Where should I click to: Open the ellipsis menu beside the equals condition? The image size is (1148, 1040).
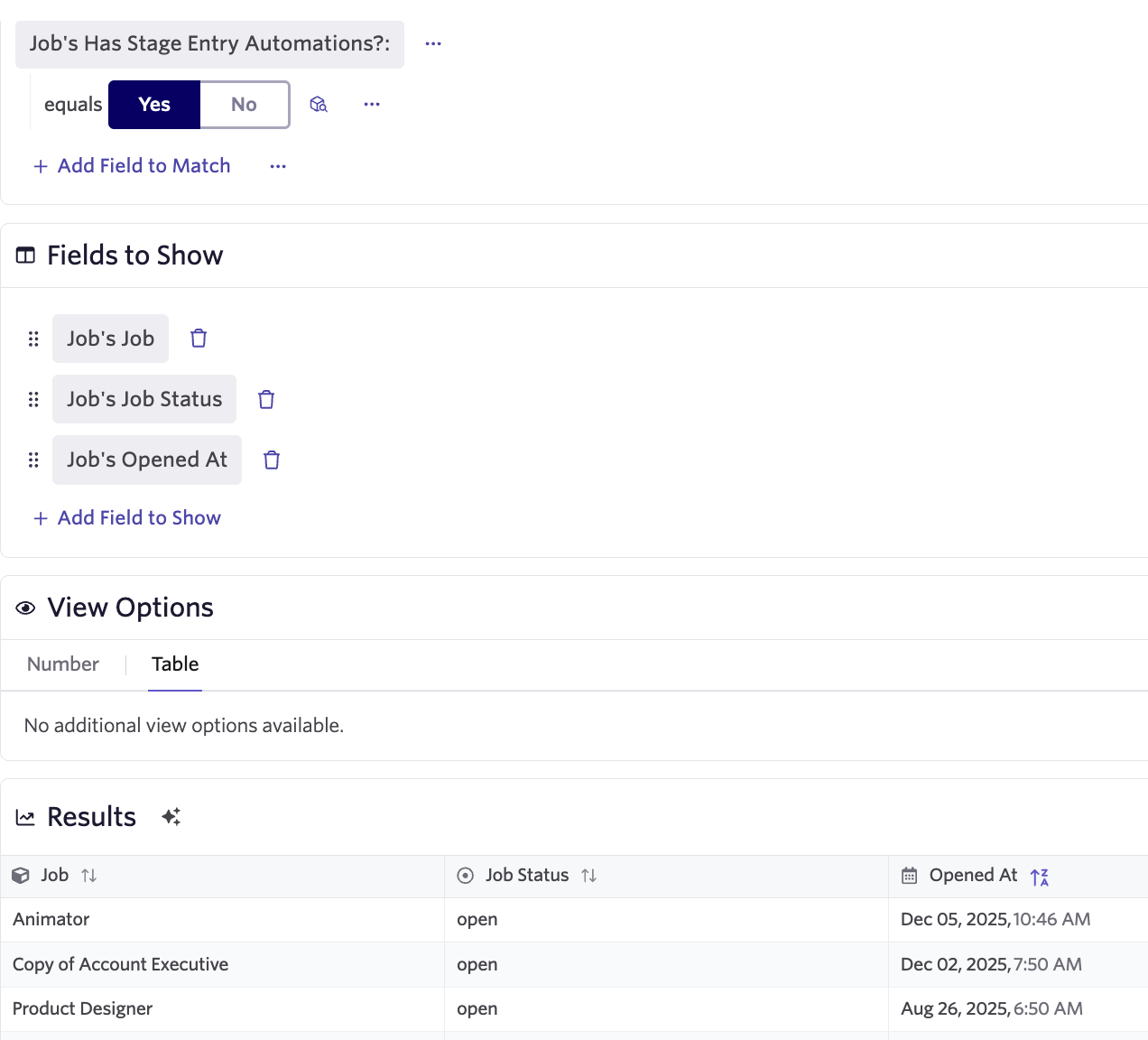point(372,105)
